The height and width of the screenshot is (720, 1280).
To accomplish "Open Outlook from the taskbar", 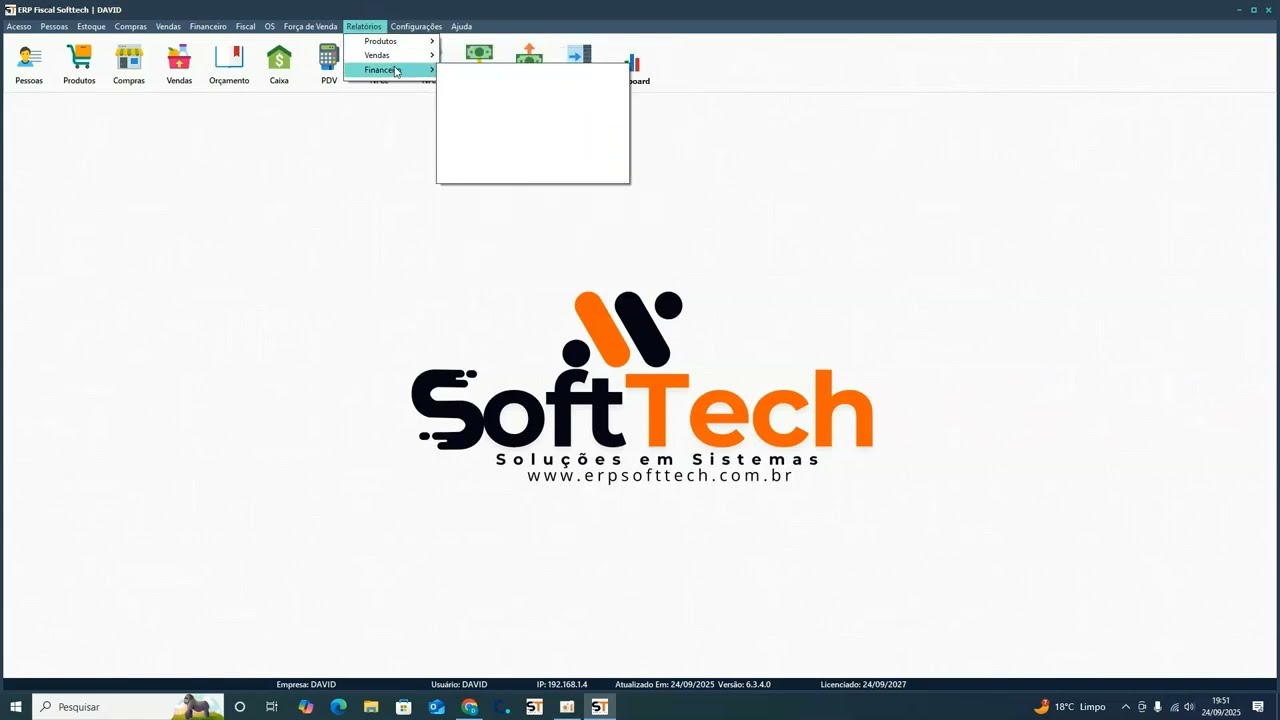I will click(437, 707).
